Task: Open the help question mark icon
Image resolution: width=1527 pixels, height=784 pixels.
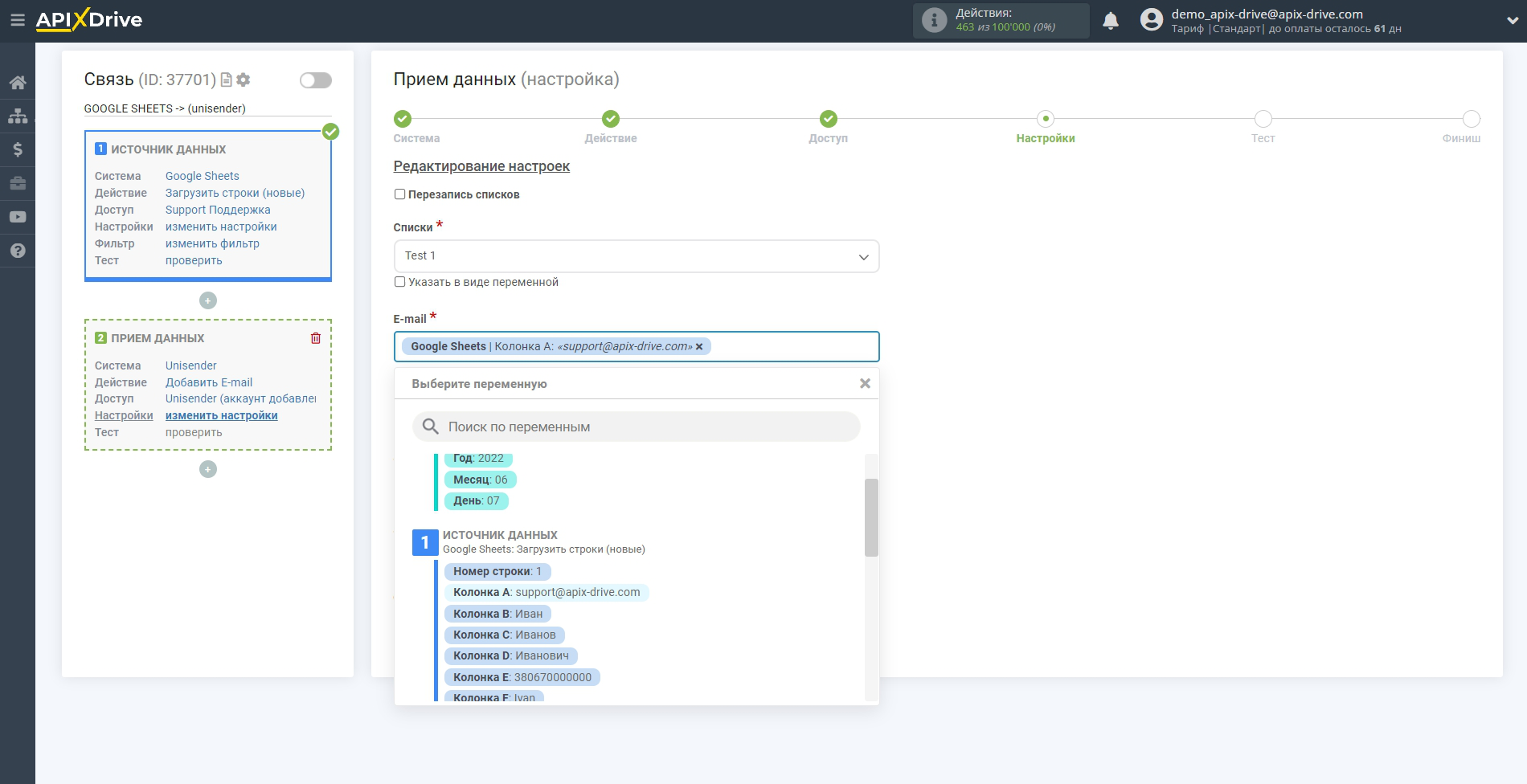Action: tap(18, 251)
